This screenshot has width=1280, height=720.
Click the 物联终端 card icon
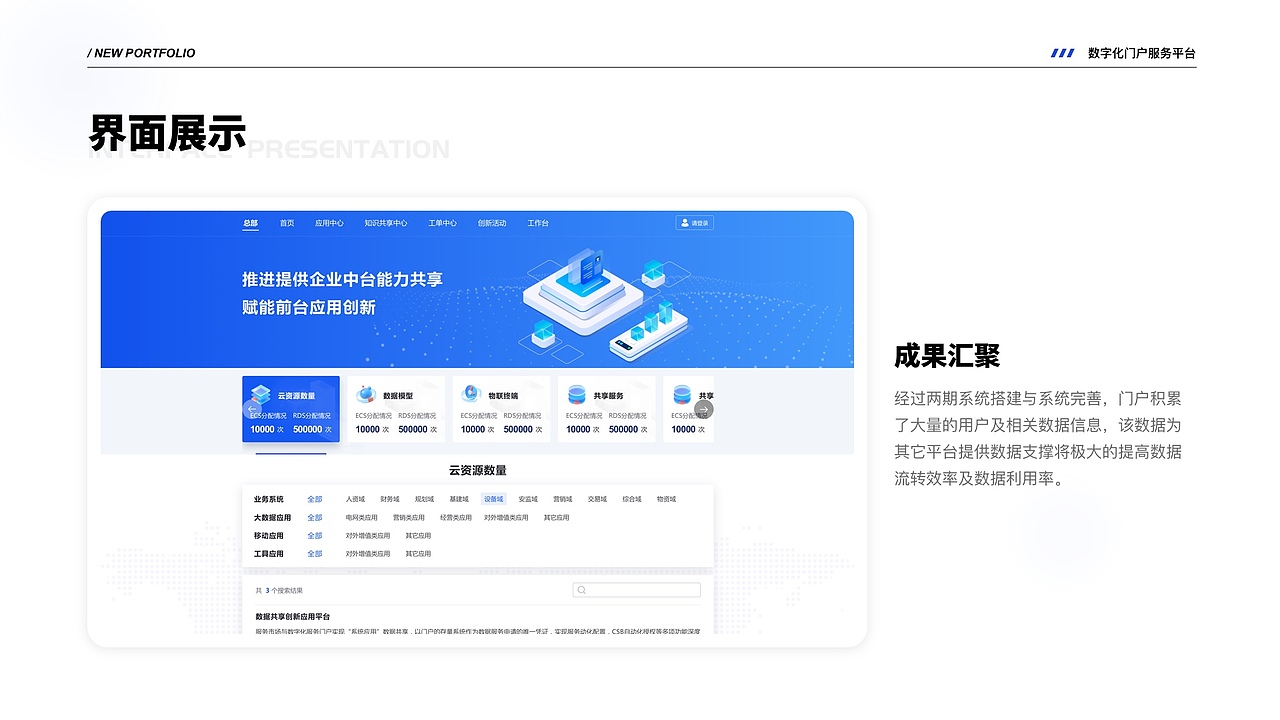470,395
